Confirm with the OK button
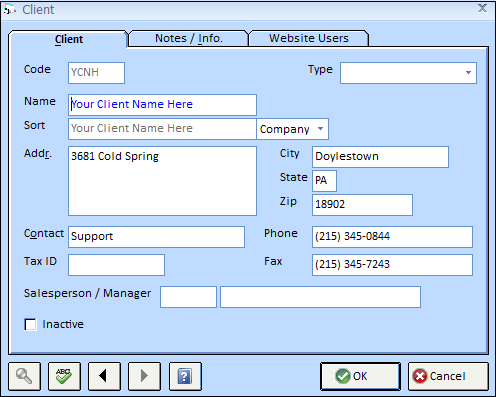 [x=360, y=376]
